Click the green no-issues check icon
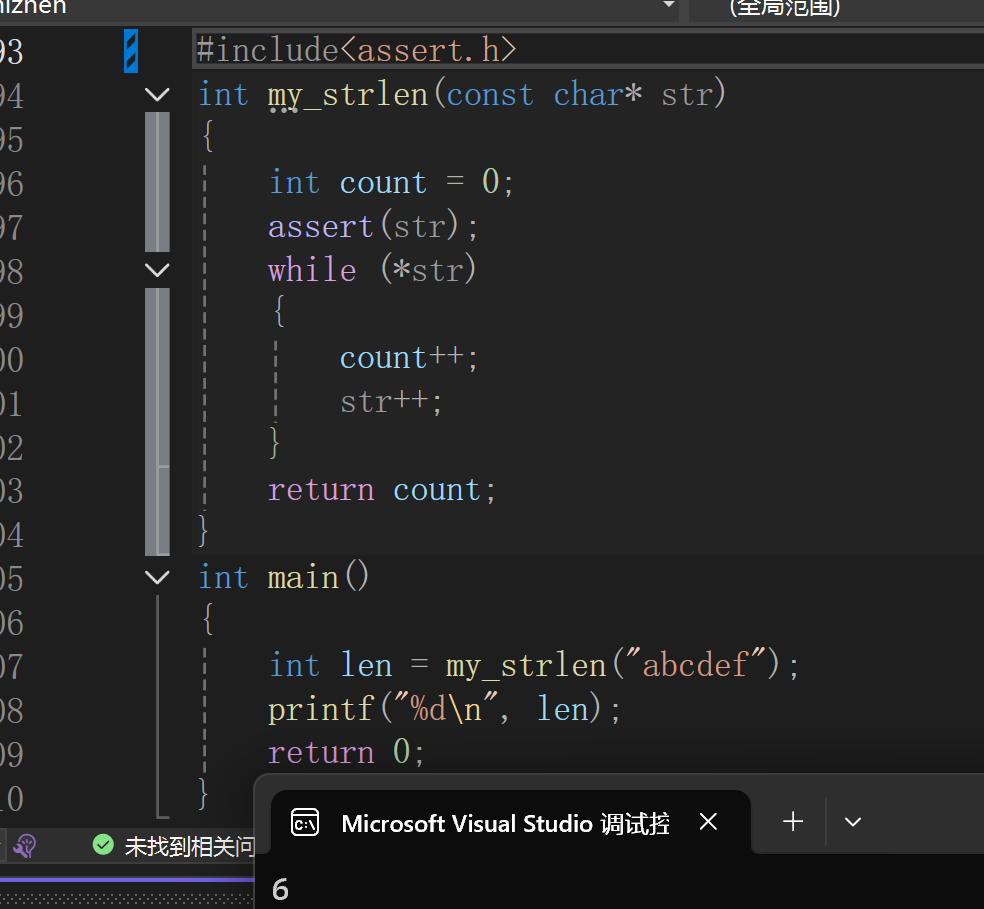Viewport: 984px width, 909px height. pos(104,845)
